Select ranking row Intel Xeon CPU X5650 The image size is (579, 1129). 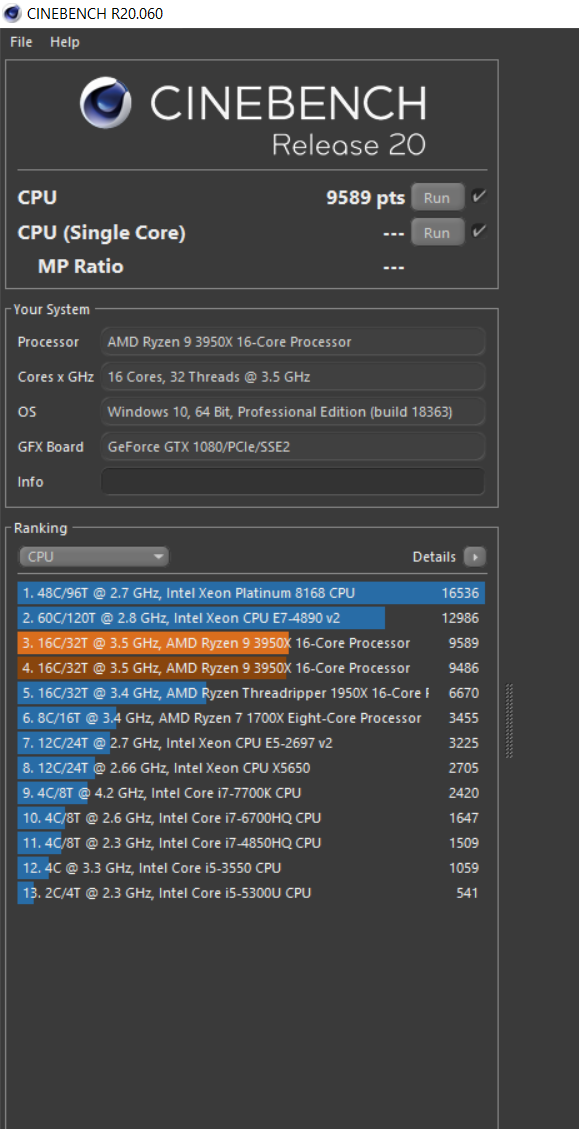[x=251, y=768]
